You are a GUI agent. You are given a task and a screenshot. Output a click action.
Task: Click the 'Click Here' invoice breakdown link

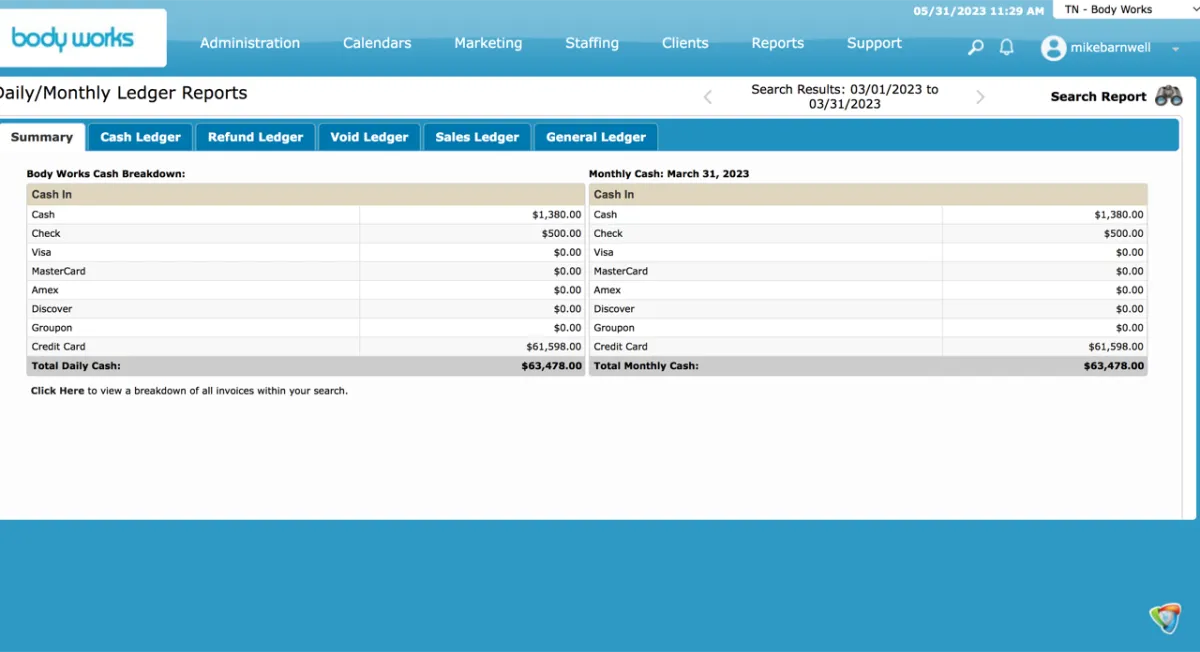tap(57, 391)
